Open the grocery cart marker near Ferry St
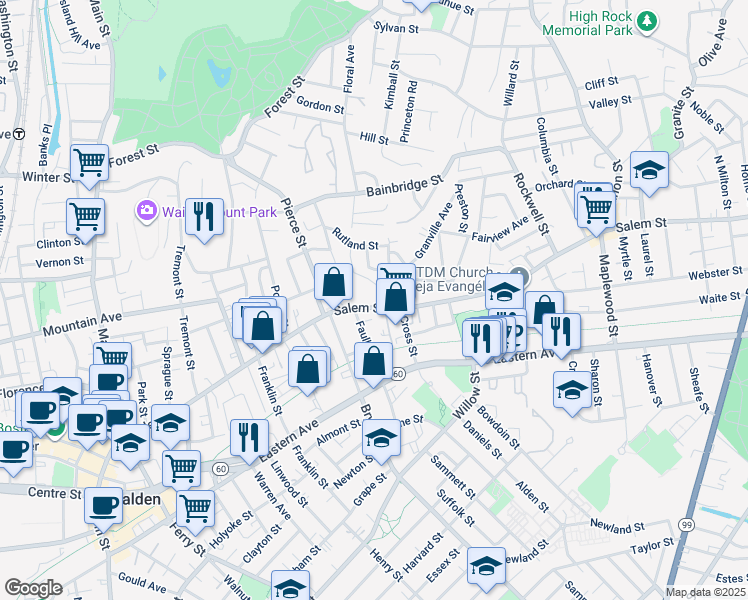The height and width of the screenshot is (600, 748). (196, 507)
